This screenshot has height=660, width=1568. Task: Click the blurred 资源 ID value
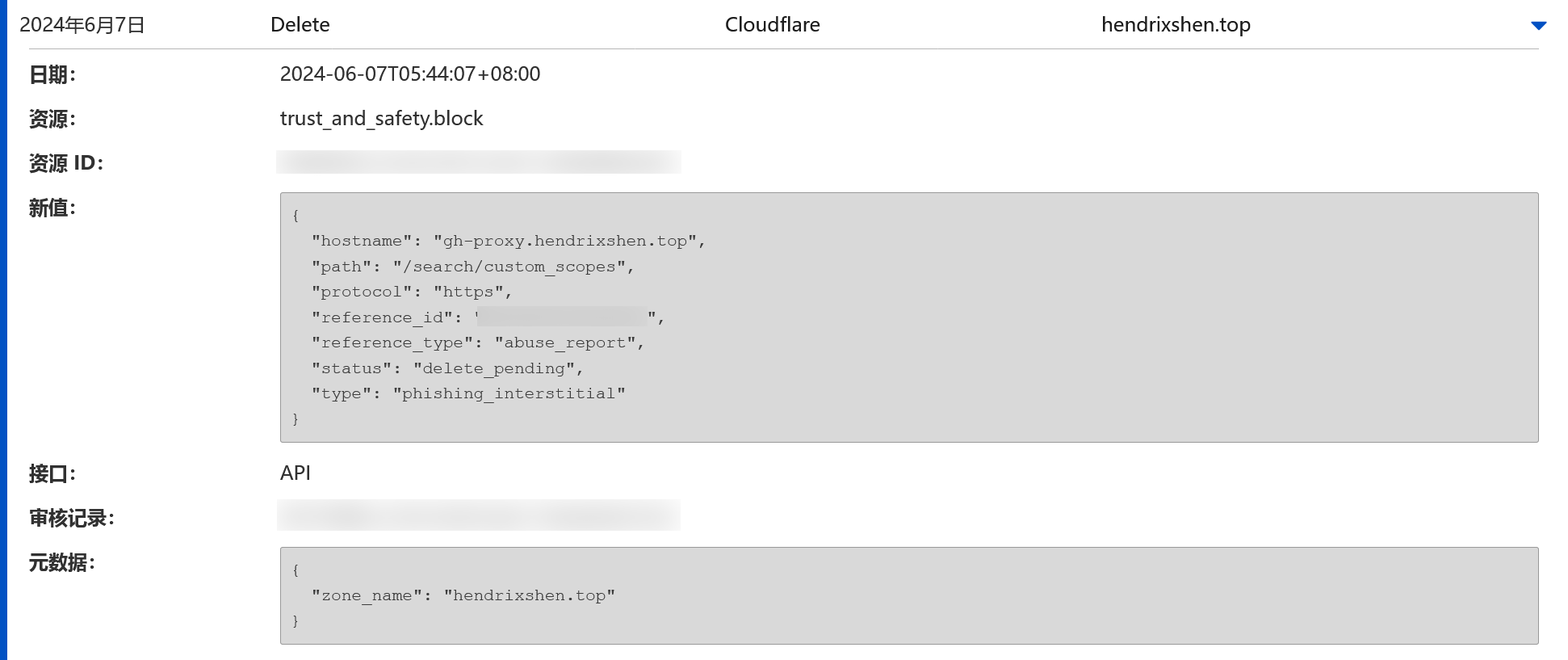point(478,162)
